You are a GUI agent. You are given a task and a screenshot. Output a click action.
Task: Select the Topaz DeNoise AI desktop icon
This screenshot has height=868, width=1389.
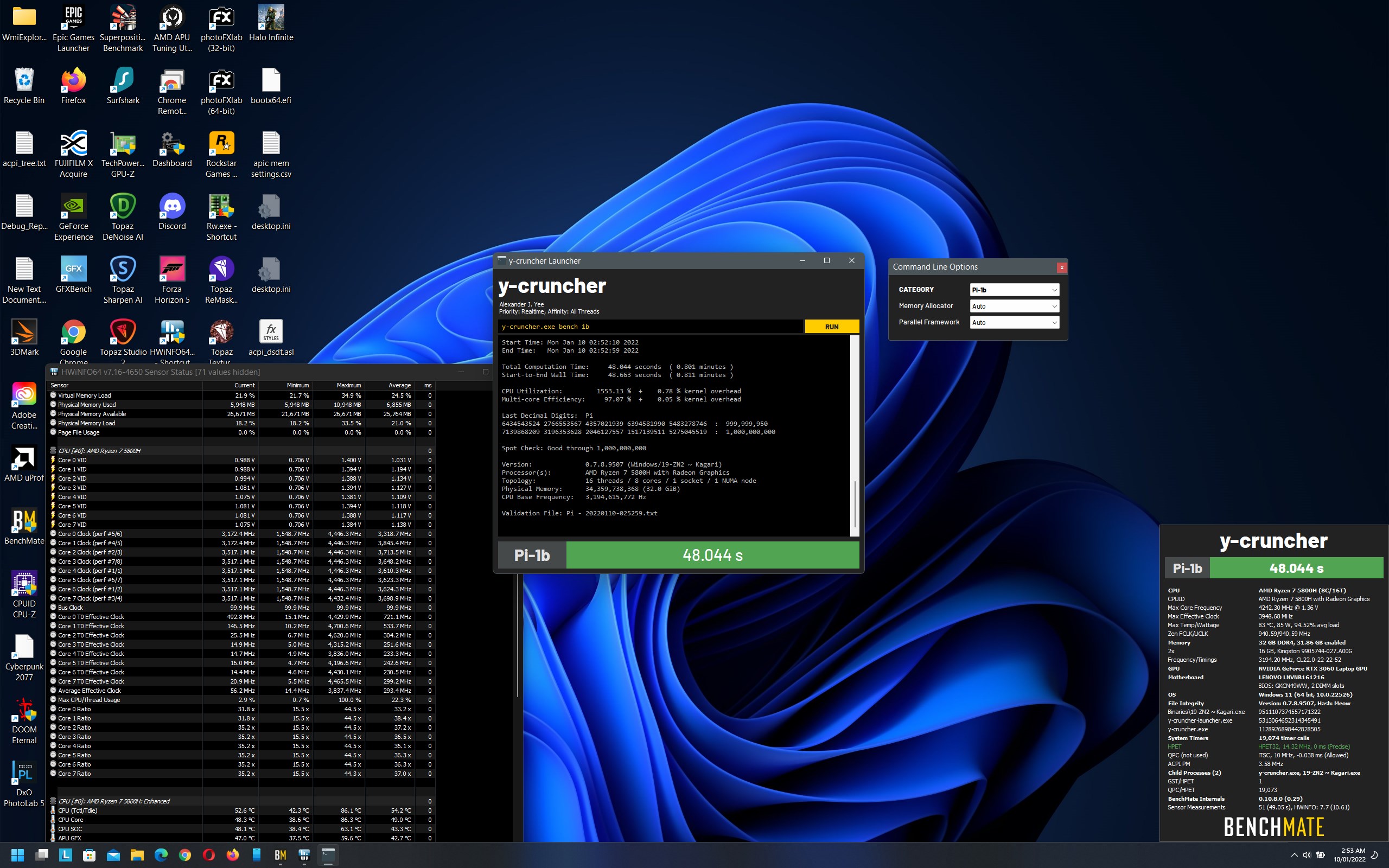click(123, 218)
